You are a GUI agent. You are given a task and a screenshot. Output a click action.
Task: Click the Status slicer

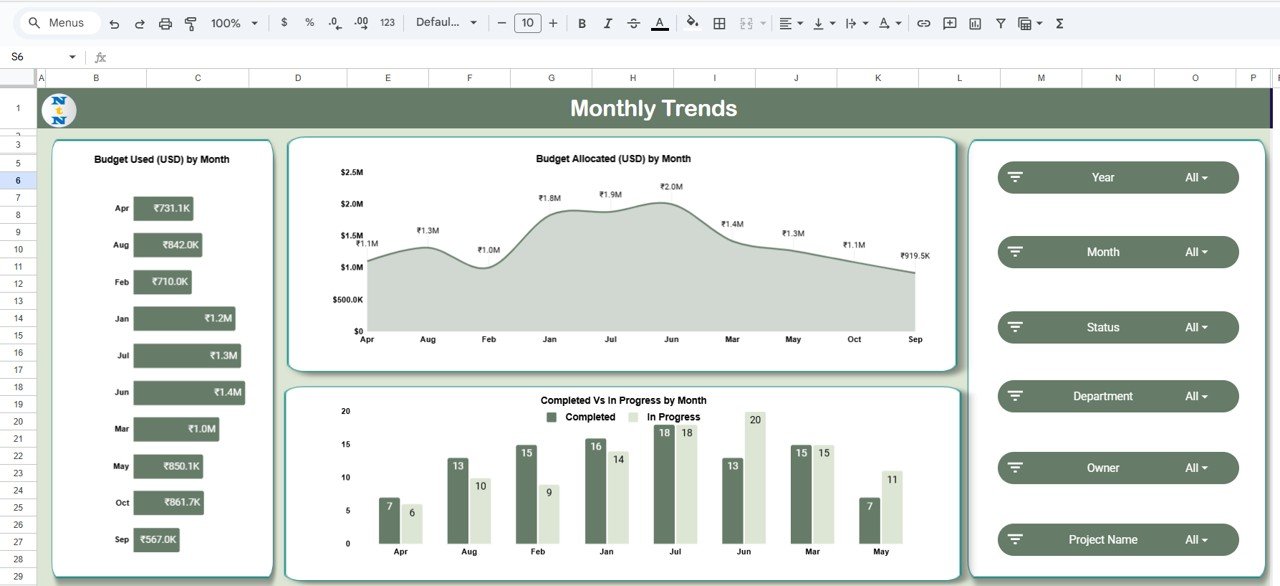[1117, 327]
